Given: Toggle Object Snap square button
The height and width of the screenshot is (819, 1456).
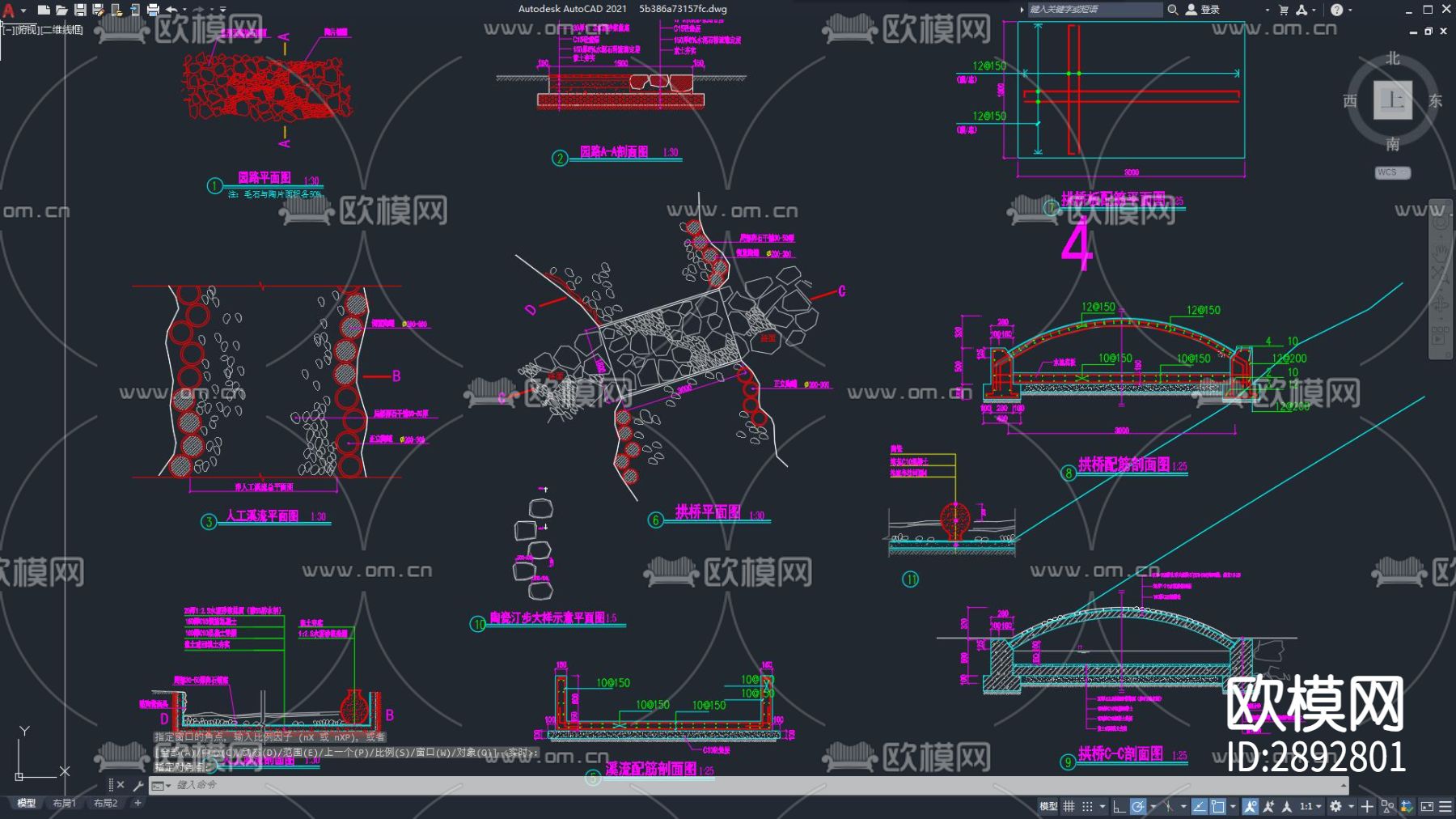Looking at the screenshot, I should [x=1217, y=806].
